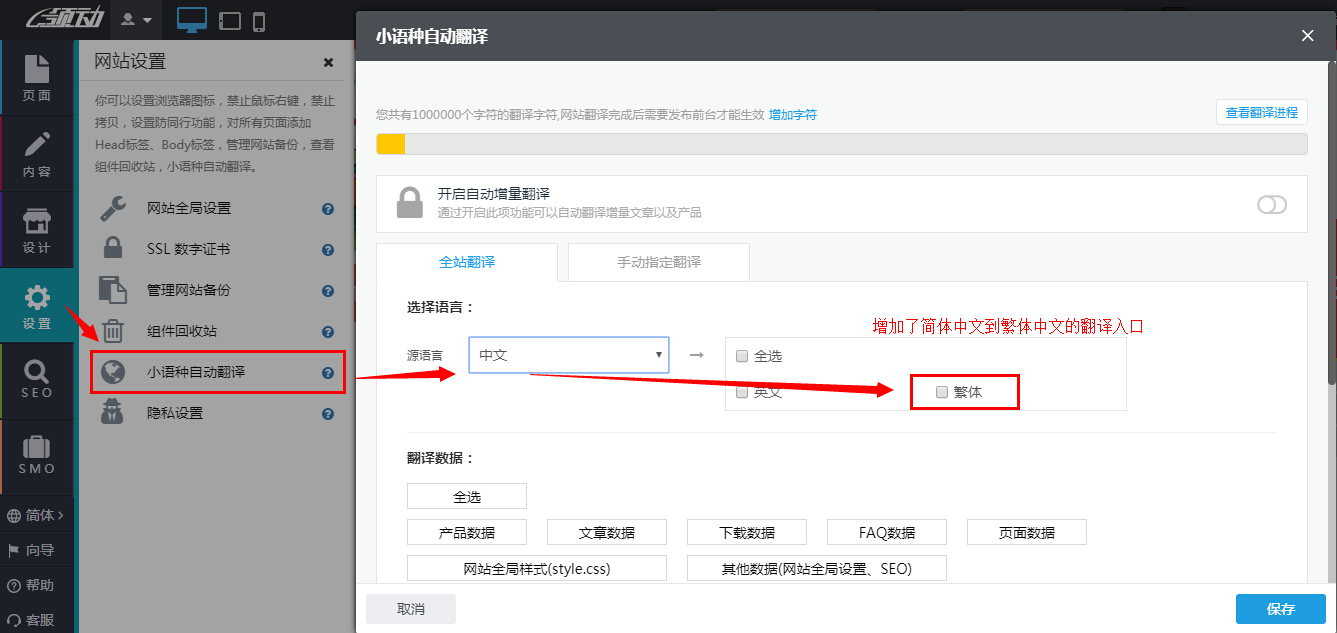Select the 小语种自动翻译 globe icon

point(113,372)
